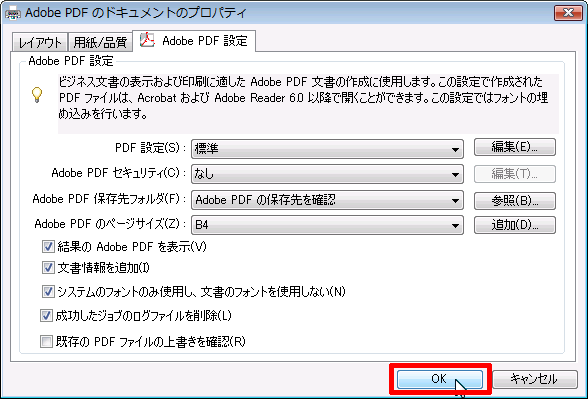Viewport: 588px width, 399px height.
Task: Open the Adobe PDF 保存先フォルダ dropdown
Action: click(x=327, y=200)
